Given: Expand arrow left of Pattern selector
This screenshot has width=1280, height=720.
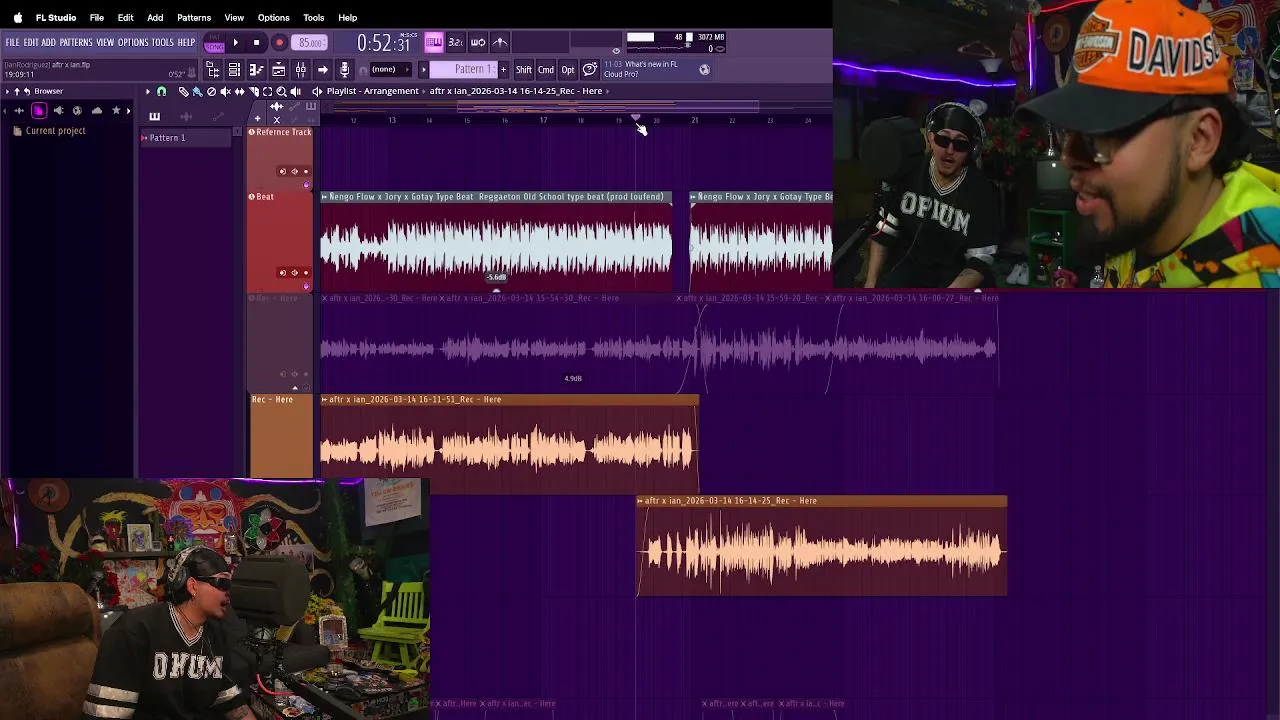Looking at the screenshot, I should [x=423, y=69].
